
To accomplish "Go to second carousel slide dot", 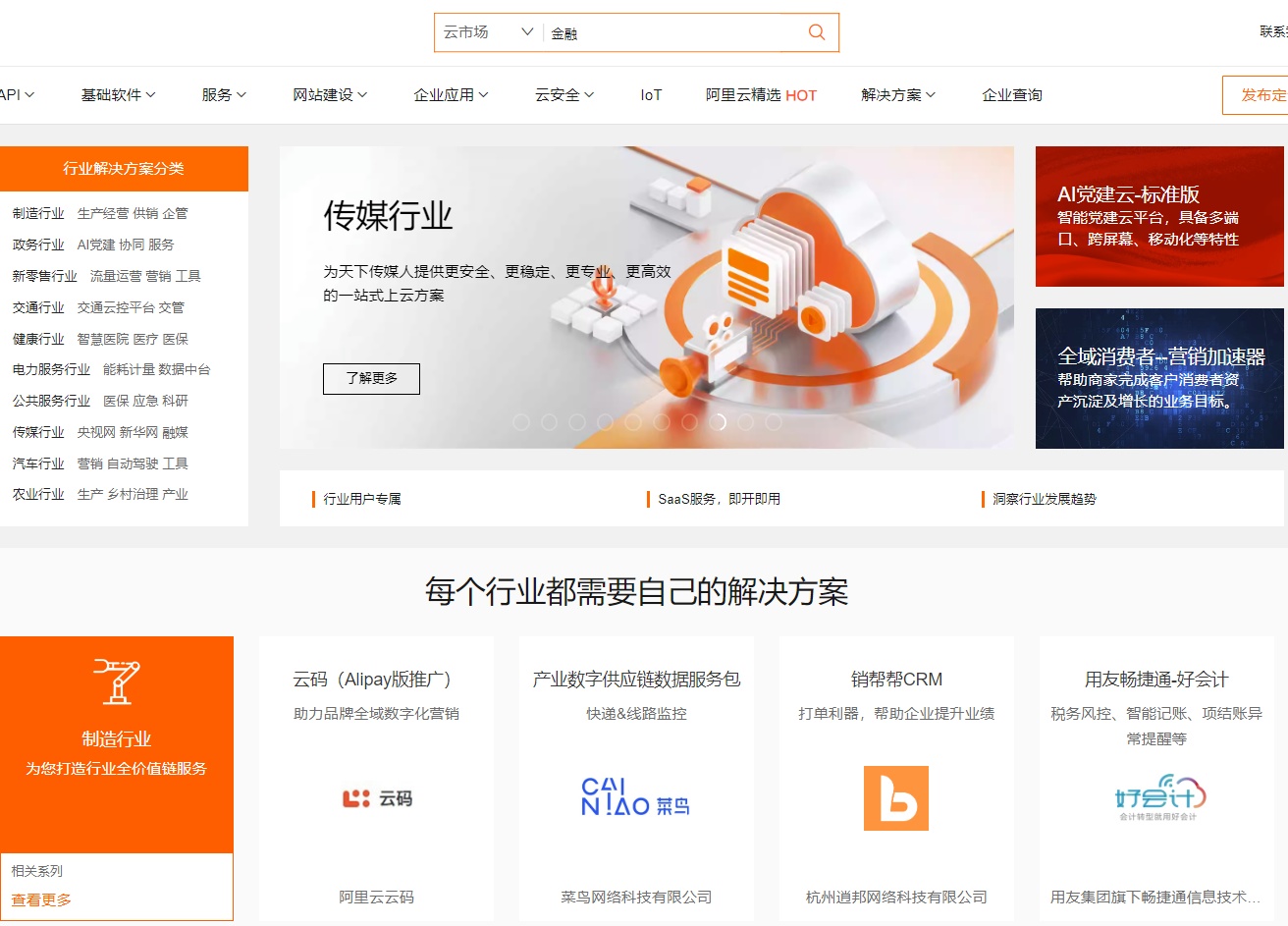I will click(x=550, y=421).
